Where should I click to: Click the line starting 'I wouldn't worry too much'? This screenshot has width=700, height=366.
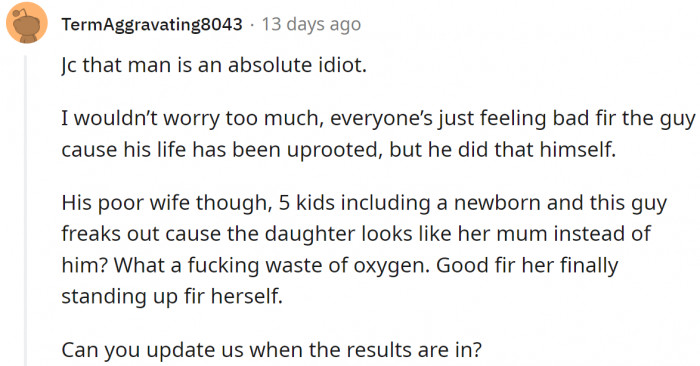coord(378,119)
